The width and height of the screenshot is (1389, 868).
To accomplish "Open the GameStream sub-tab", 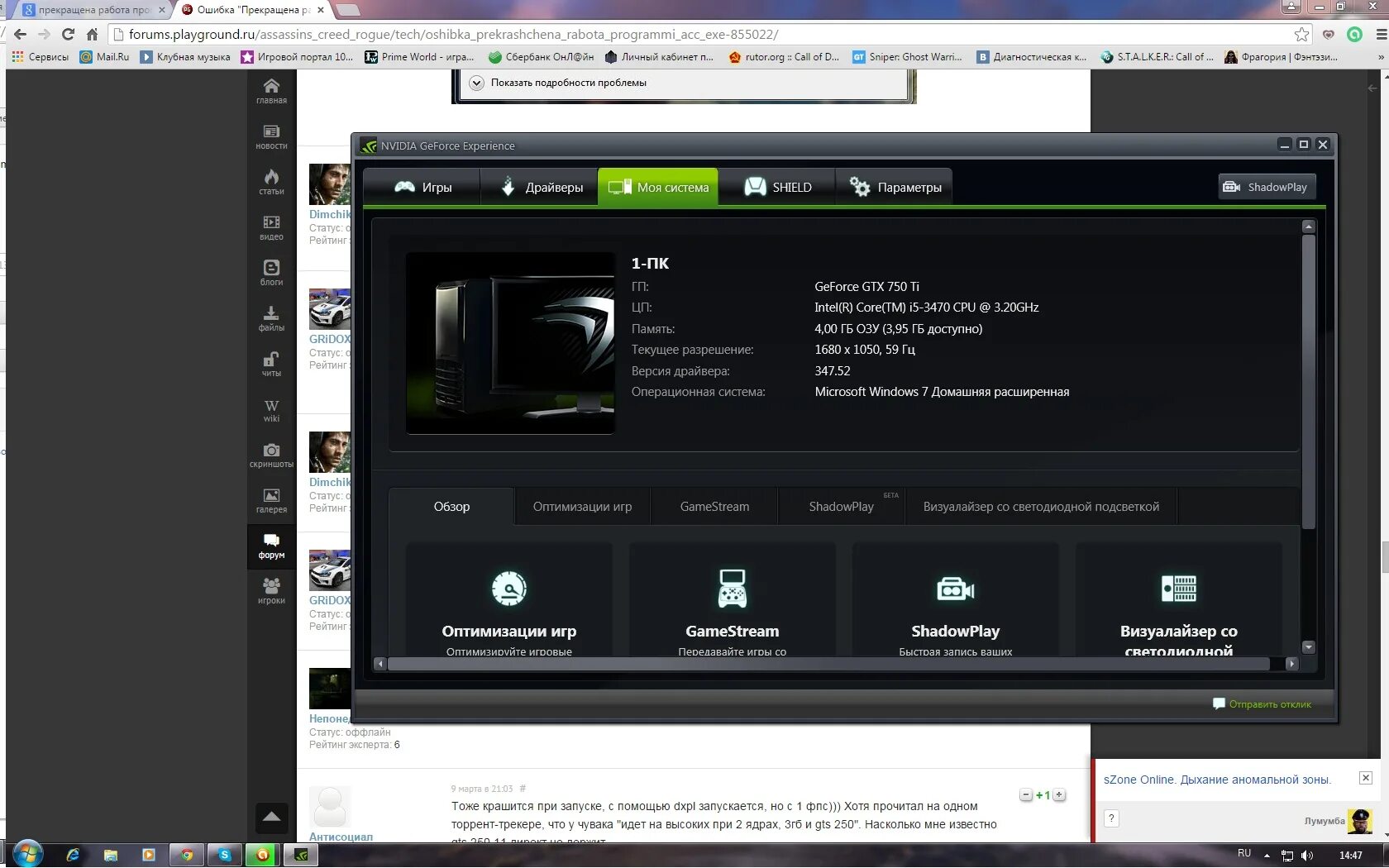I will [x=714, y=507].
